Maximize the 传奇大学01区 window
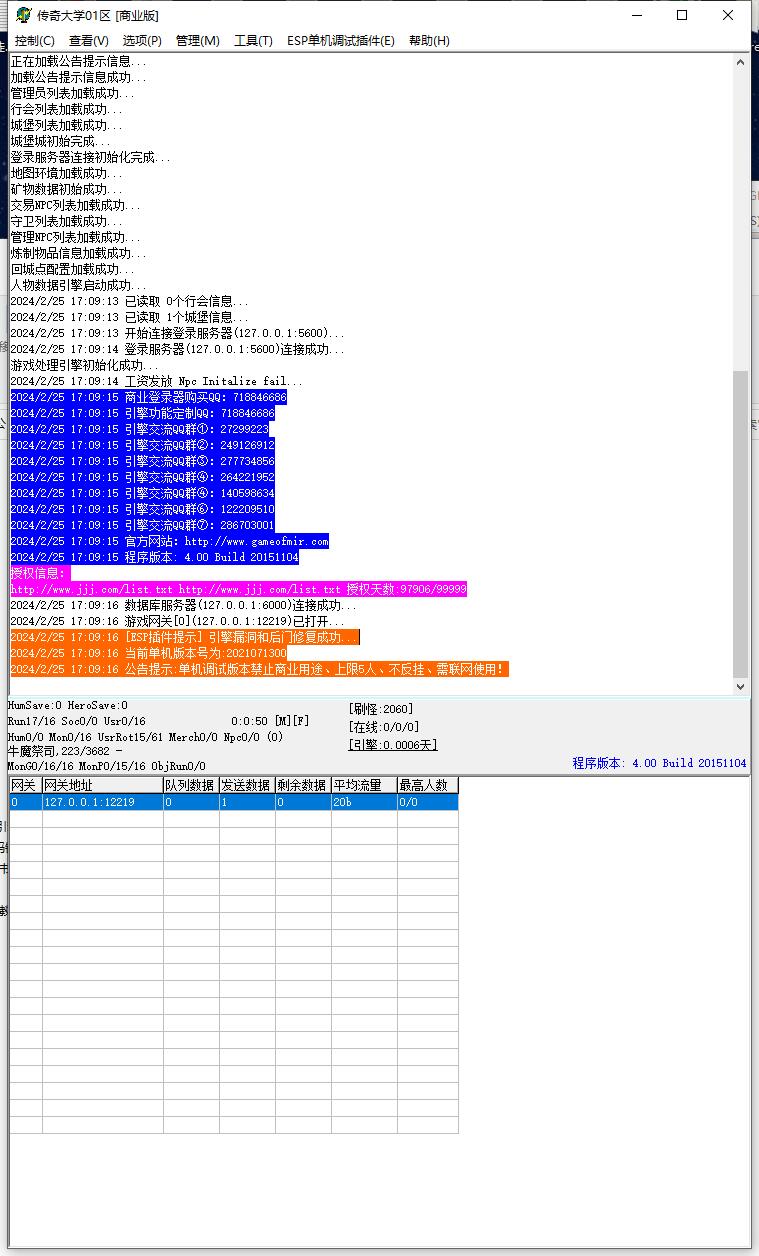 tap(682, 15)
